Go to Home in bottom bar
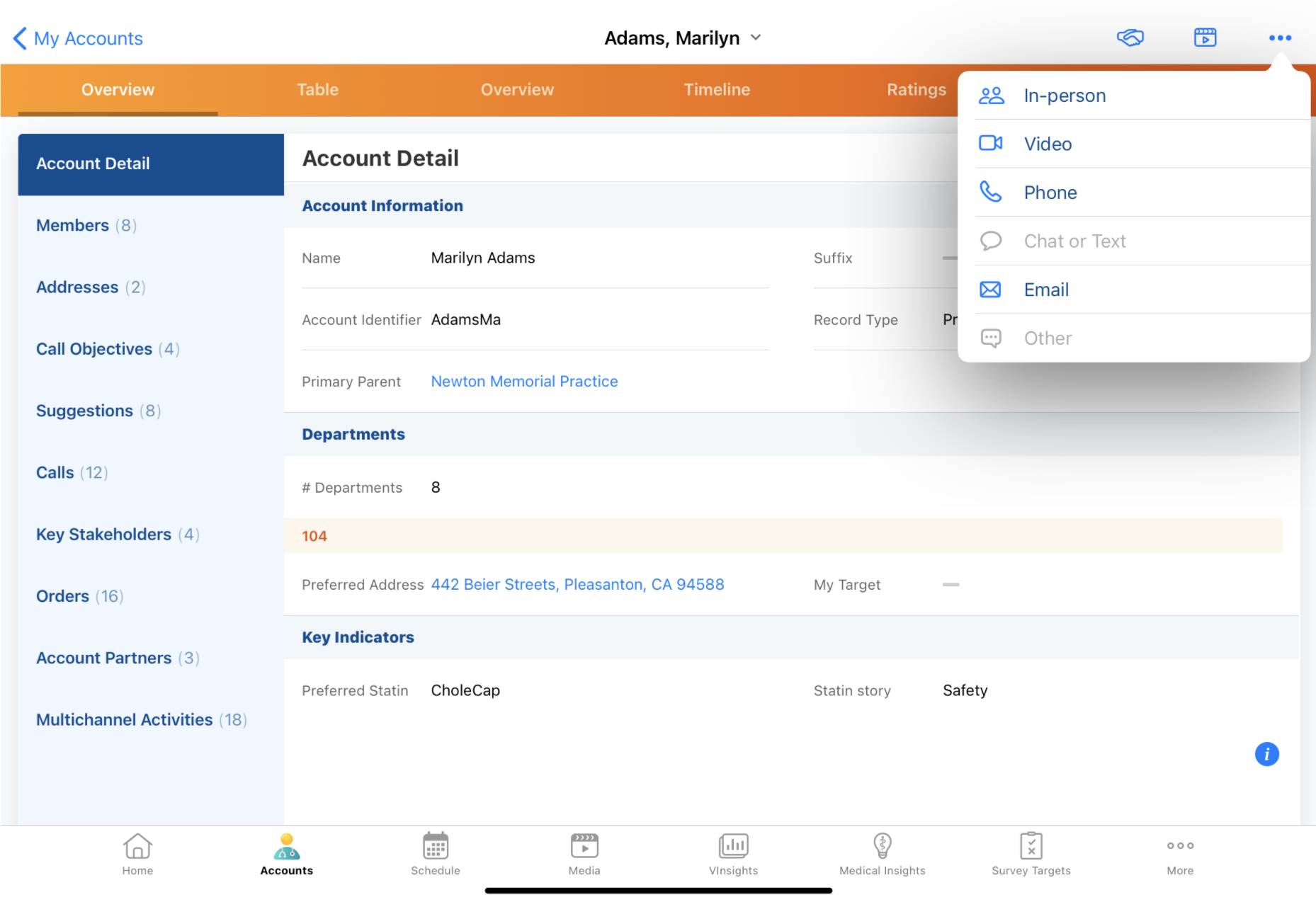The image size is (1316, 902). coord(137,853)
